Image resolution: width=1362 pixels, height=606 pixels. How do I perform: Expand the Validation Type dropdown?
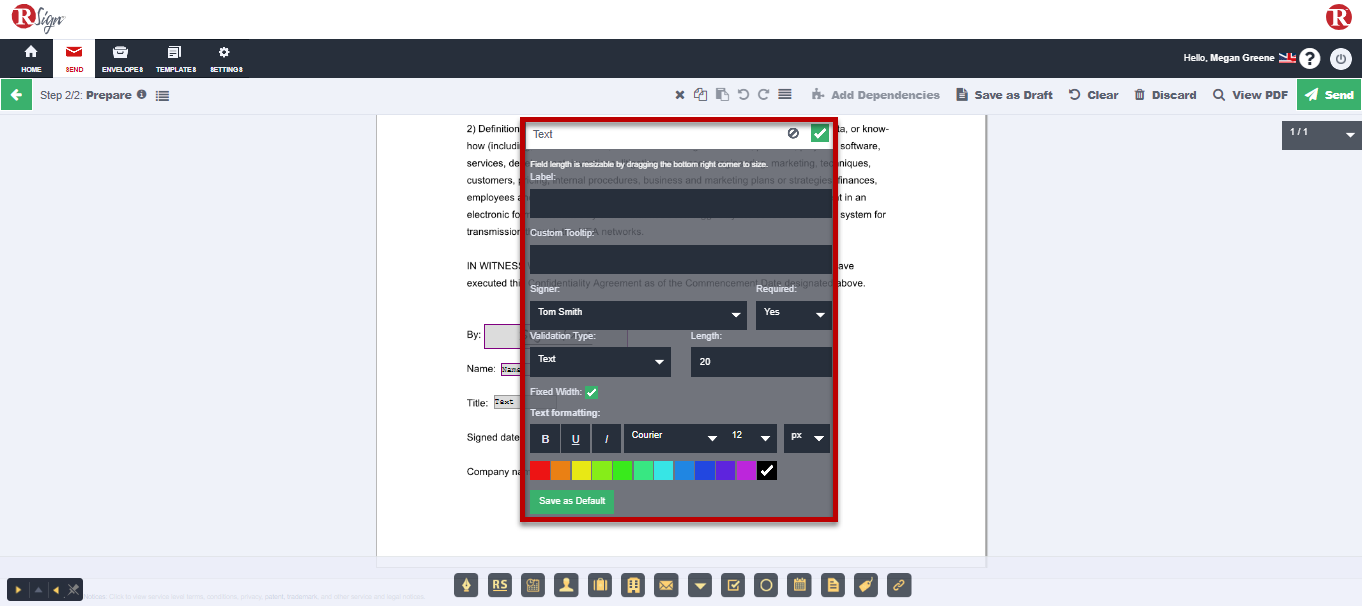600,361
